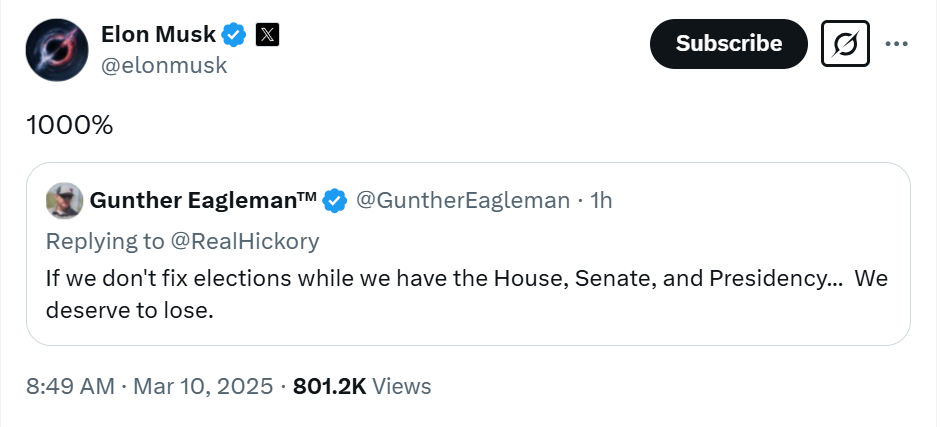Image resolution: width=942 pixels, height=427 pixels.
Task: Click the Replying to label text
Action: pyautogui.click(x=105, y=241)
